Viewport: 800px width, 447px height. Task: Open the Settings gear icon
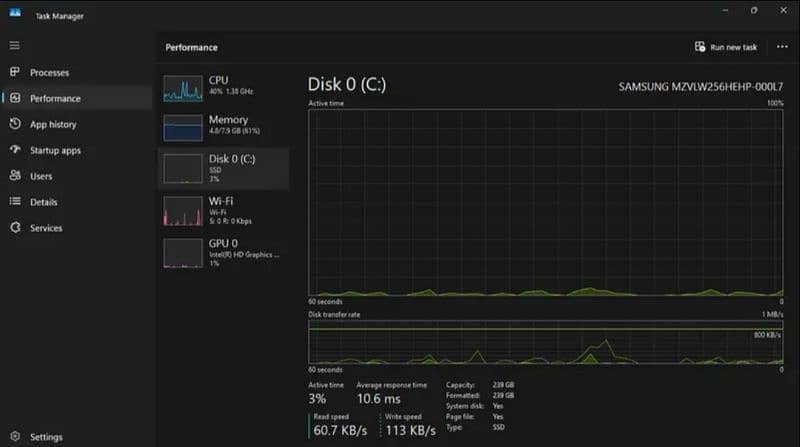click(14, 437)
